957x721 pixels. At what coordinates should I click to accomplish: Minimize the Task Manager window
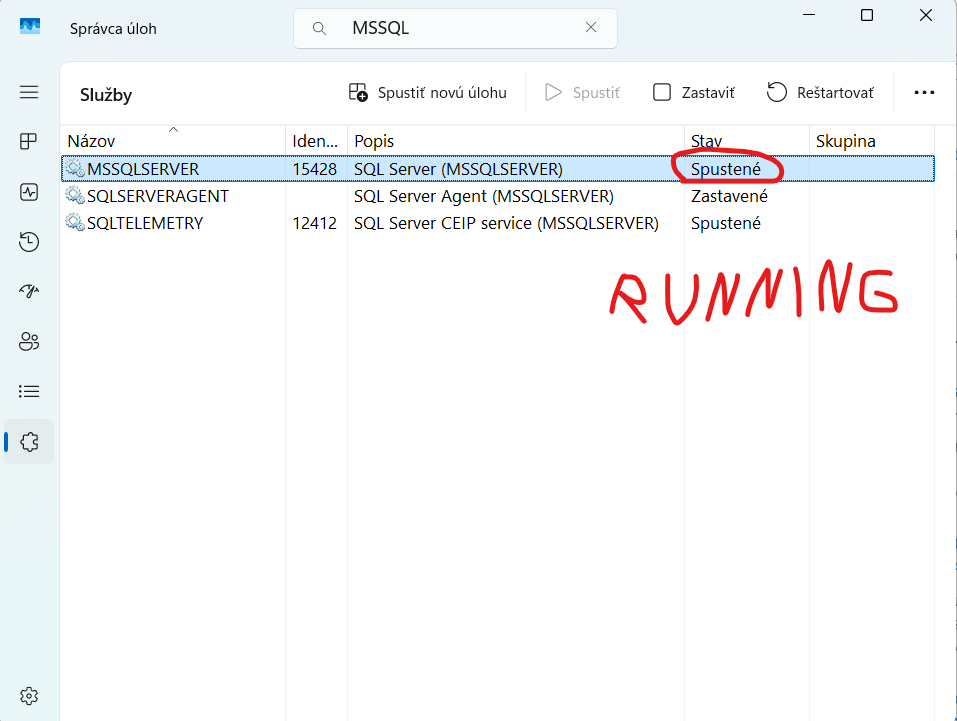pos(809,15)
